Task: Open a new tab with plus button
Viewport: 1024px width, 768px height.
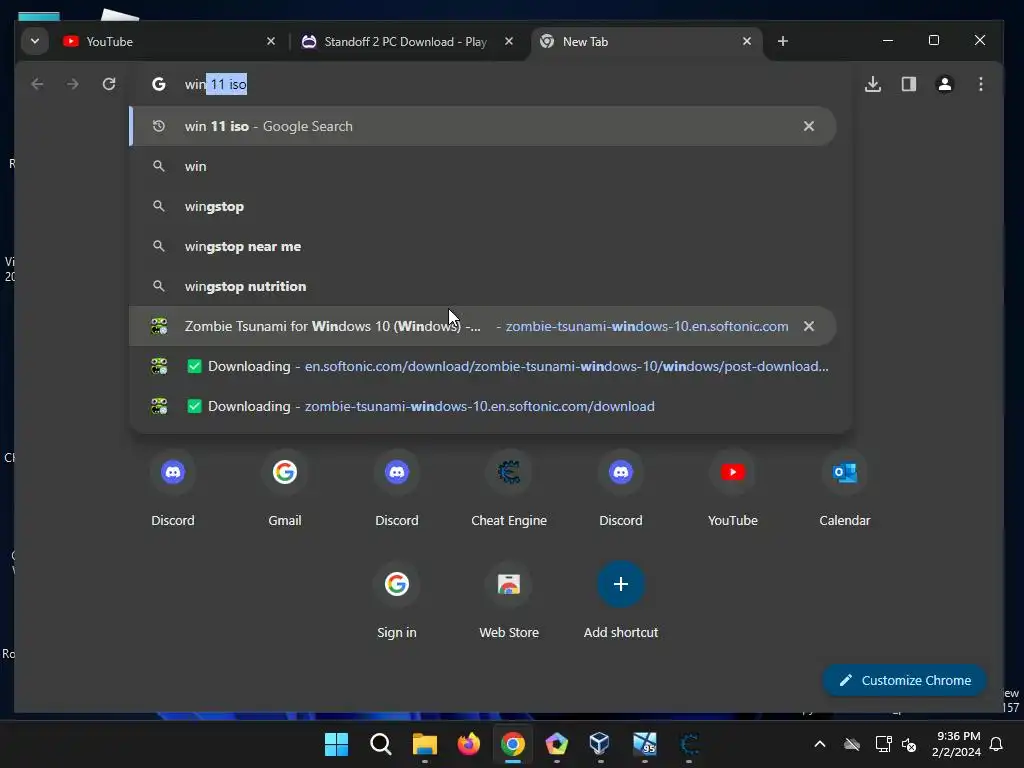Action: tap(782, 41)
